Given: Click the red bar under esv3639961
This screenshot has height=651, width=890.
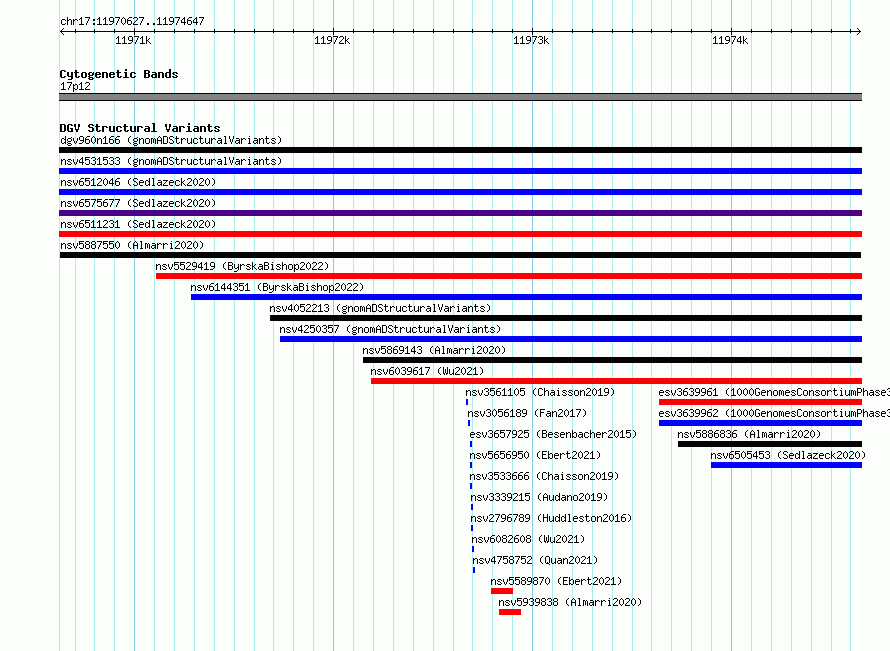Looking at the screenshot, I should click(760, 402).
